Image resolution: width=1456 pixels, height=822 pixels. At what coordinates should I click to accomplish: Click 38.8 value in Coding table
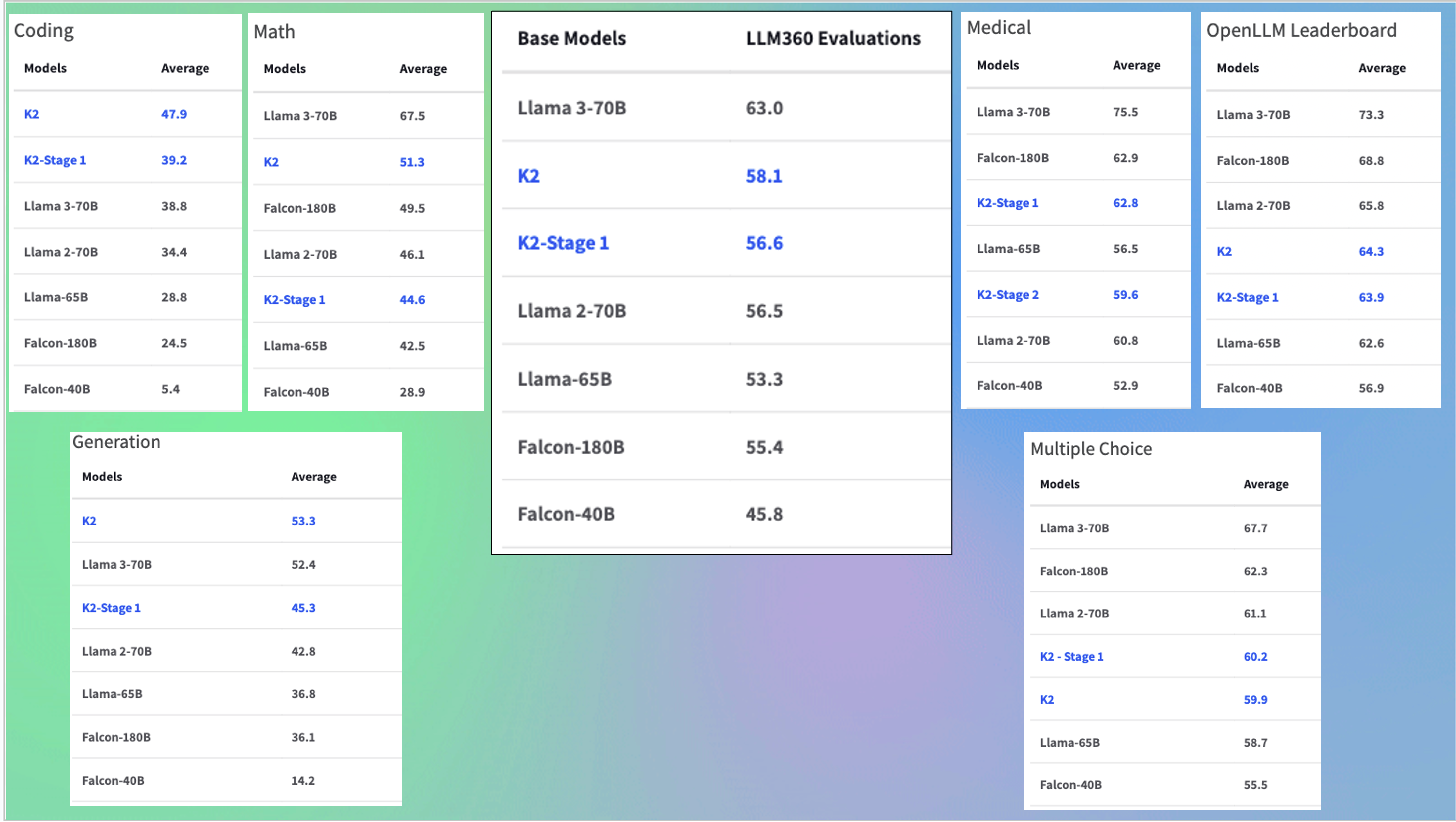tap(174, 206)
